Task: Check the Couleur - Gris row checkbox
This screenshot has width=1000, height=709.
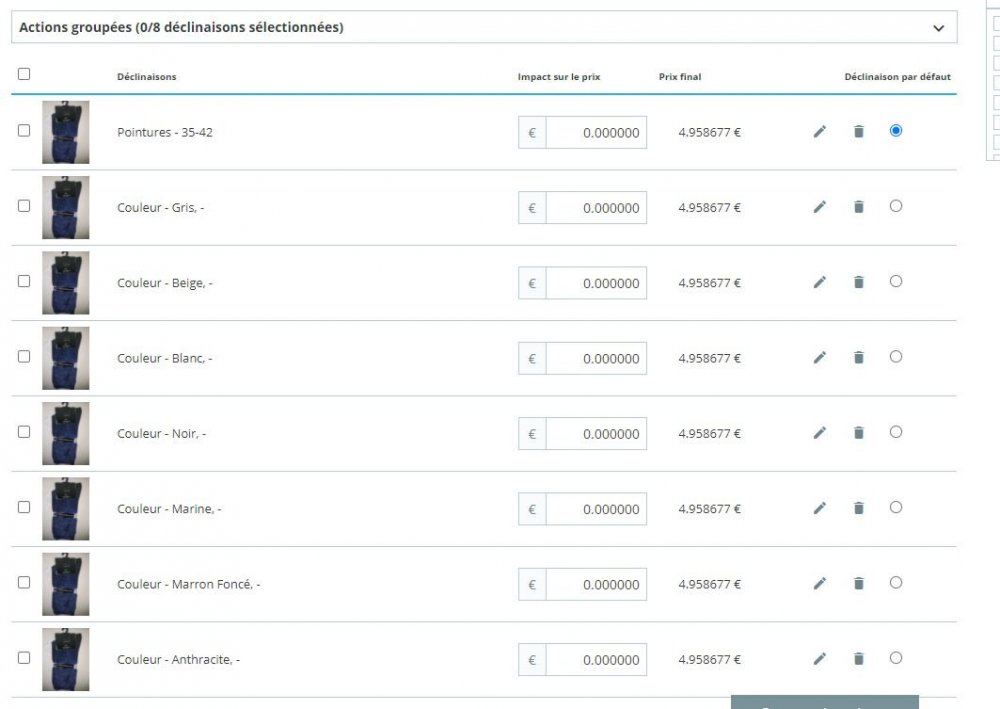Action: point(24,206)
